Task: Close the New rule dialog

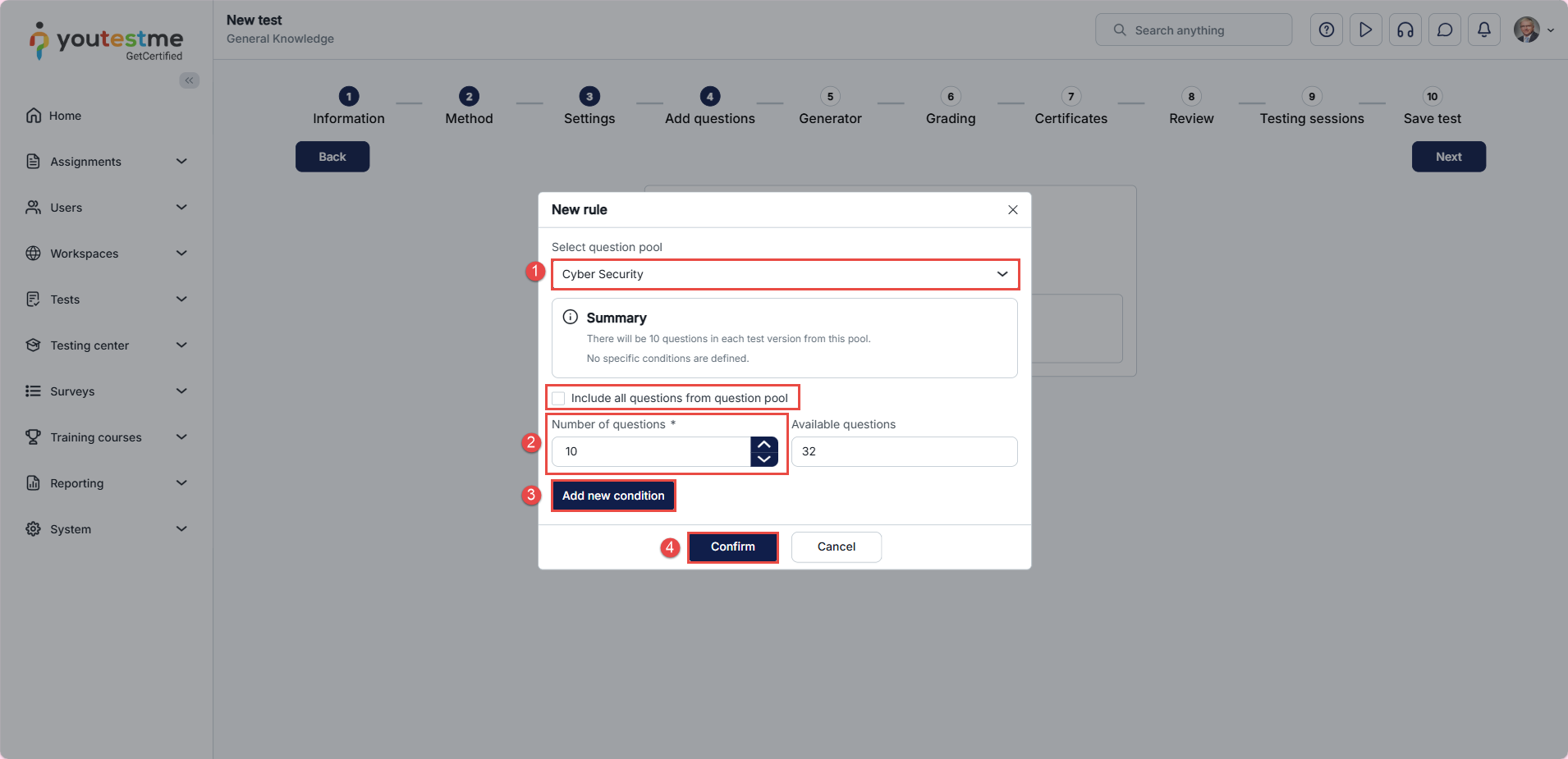Action: coord(1012,210)
